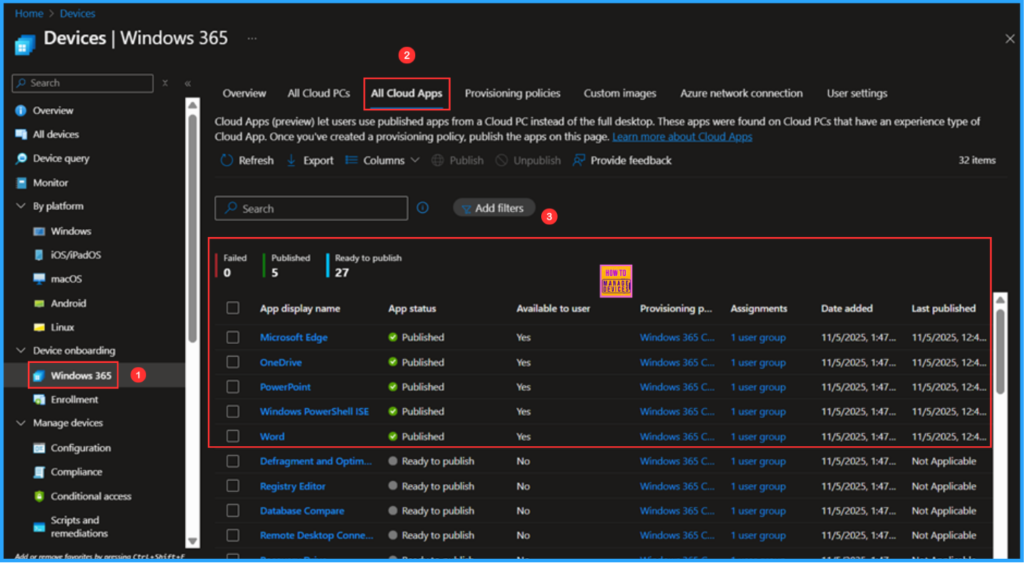Open the Microsoft Edge app link
The image size is (1024, 563).
click(294, 338)
